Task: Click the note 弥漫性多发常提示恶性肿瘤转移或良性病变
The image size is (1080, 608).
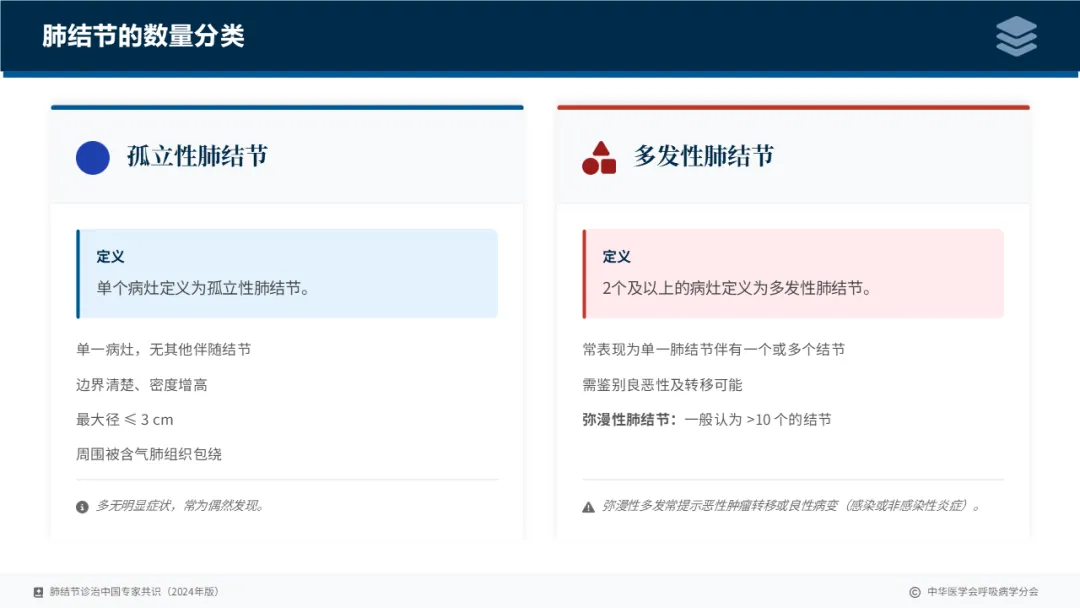Action: 791,506
